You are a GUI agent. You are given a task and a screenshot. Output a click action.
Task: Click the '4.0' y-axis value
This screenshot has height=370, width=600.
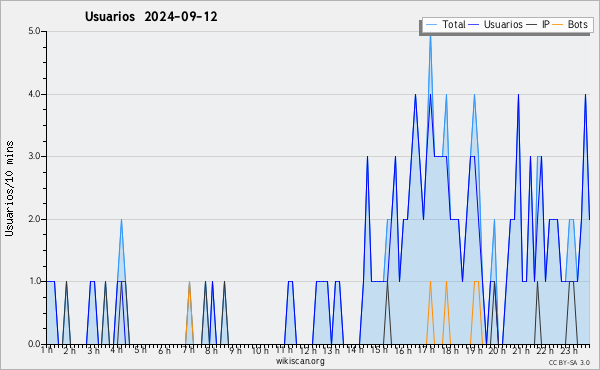click(x=34, y=94)
